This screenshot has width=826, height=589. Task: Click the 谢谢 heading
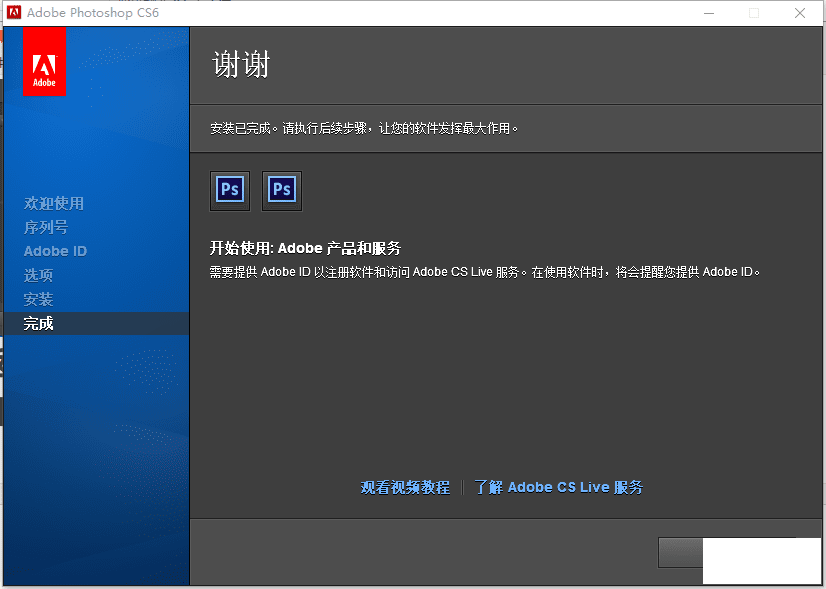241,65
